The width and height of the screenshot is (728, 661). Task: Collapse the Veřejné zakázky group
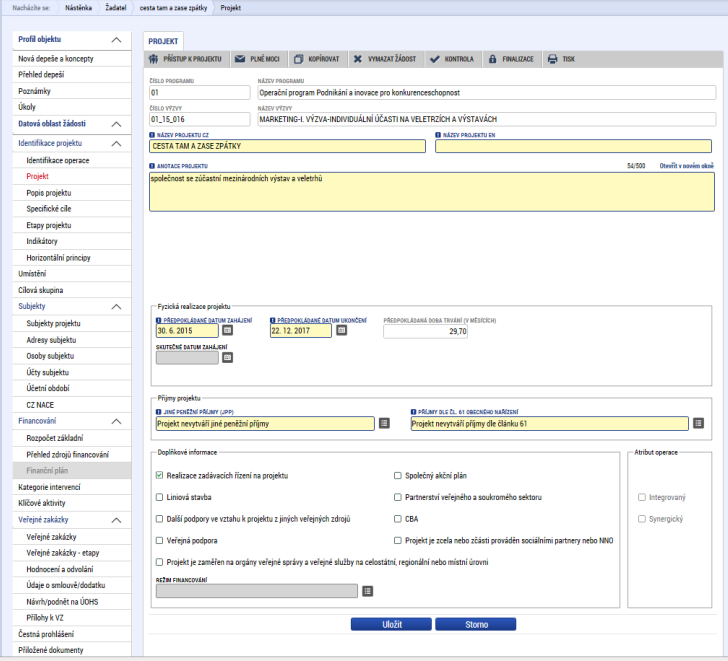[x=117, y=520]
